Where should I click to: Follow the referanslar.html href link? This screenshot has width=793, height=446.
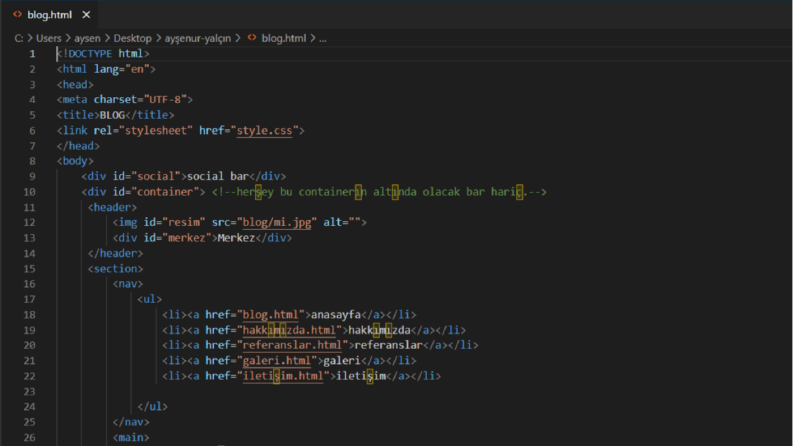click(292, 345)
